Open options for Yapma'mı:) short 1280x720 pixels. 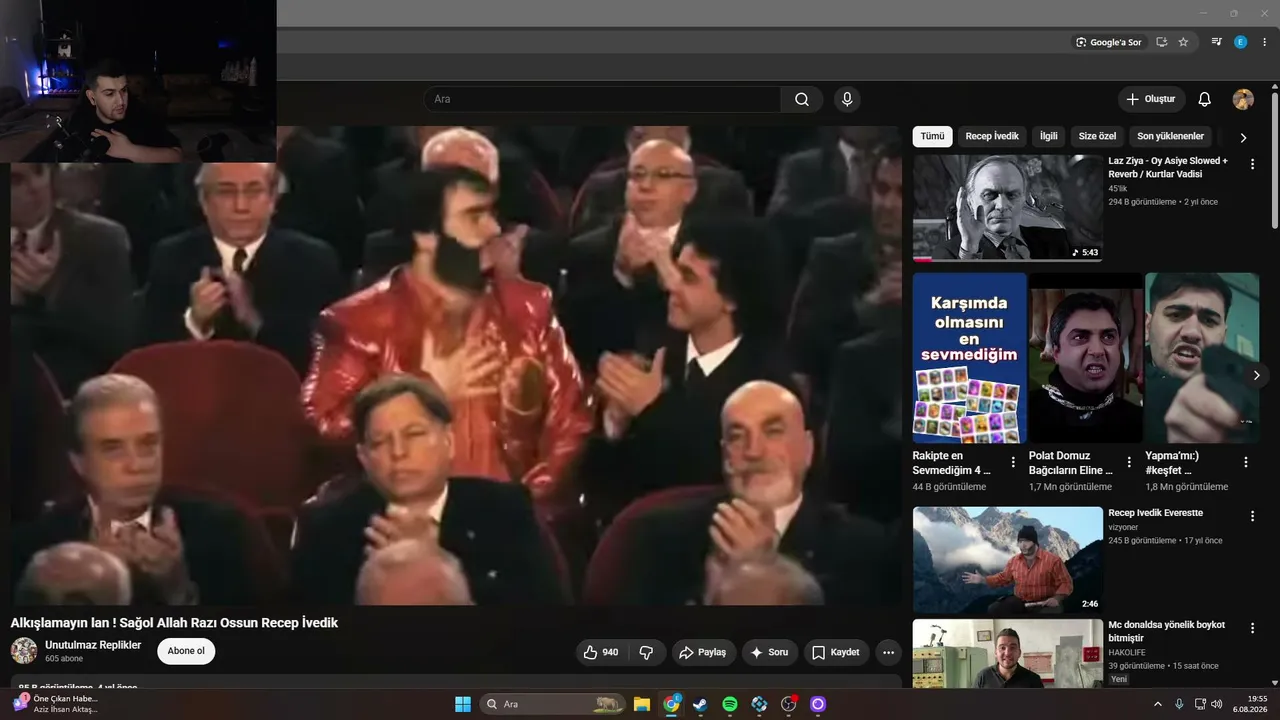point(1246,462)
